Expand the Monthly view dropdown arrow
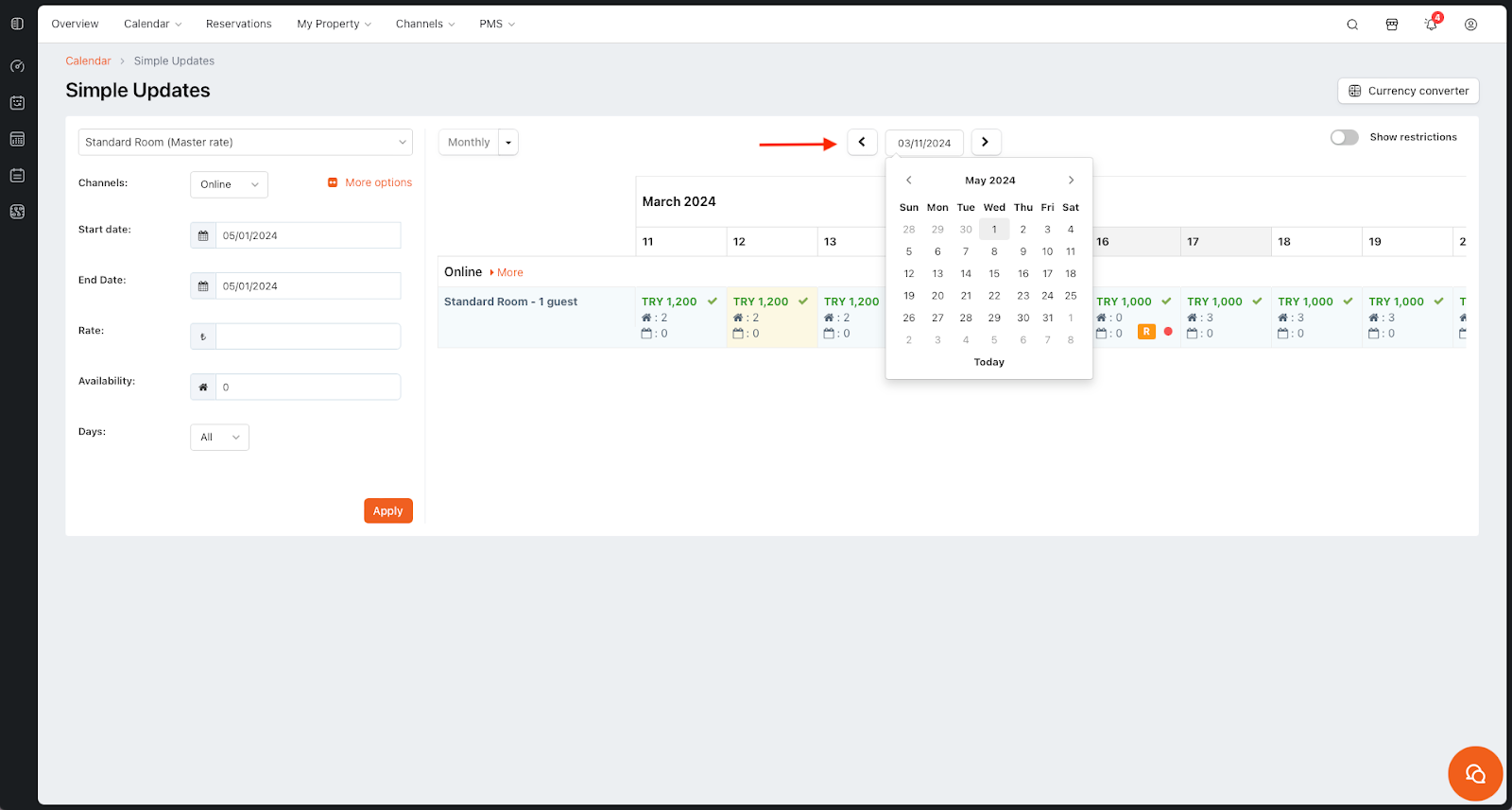The image size is (1512, 810). (508, 143)
